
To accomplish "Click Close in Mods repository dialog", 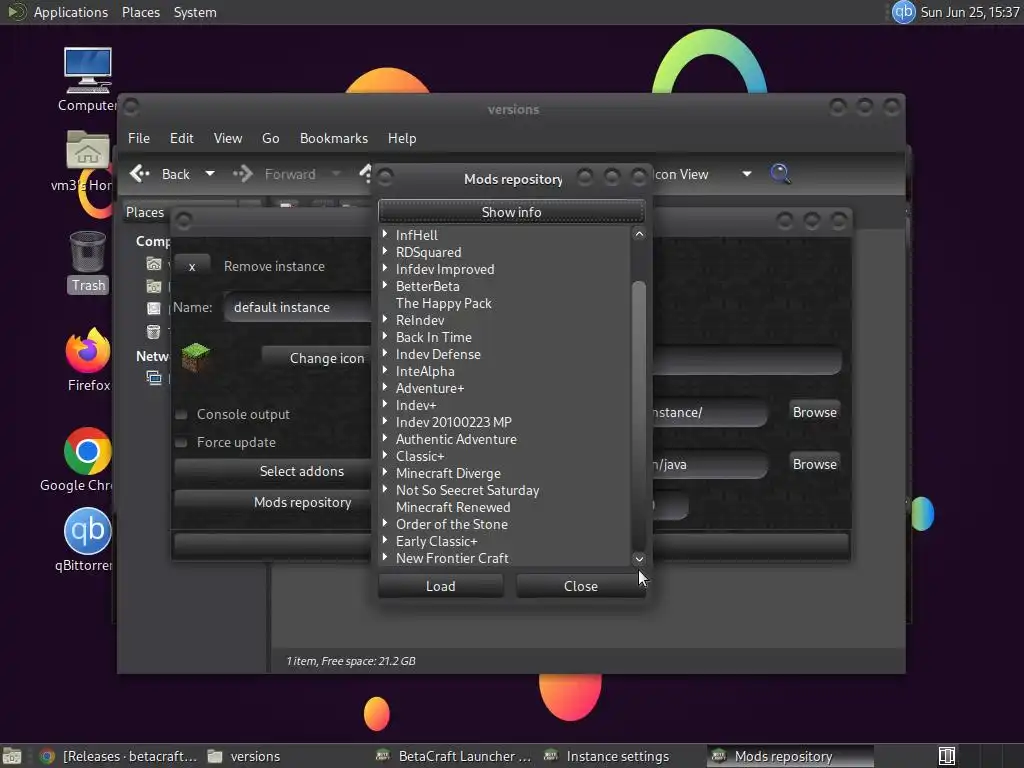I will coord(581,586).
